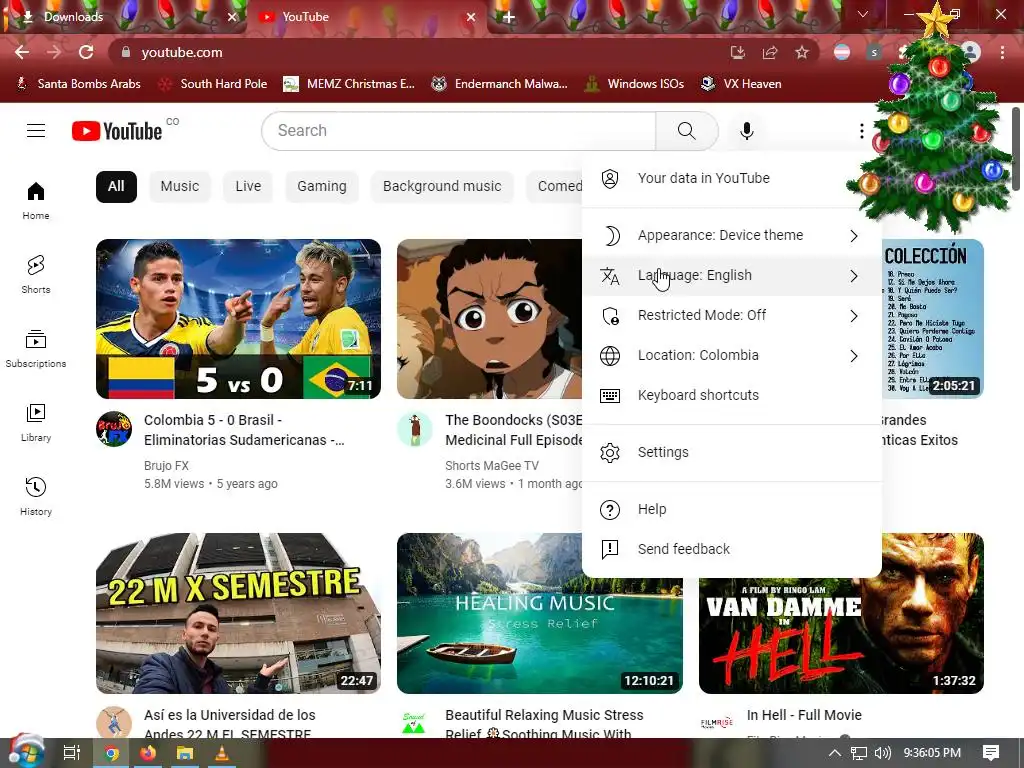1024x768 pixels.
Task: Select the Live filter chip
Action: click(x=248, y=186)
